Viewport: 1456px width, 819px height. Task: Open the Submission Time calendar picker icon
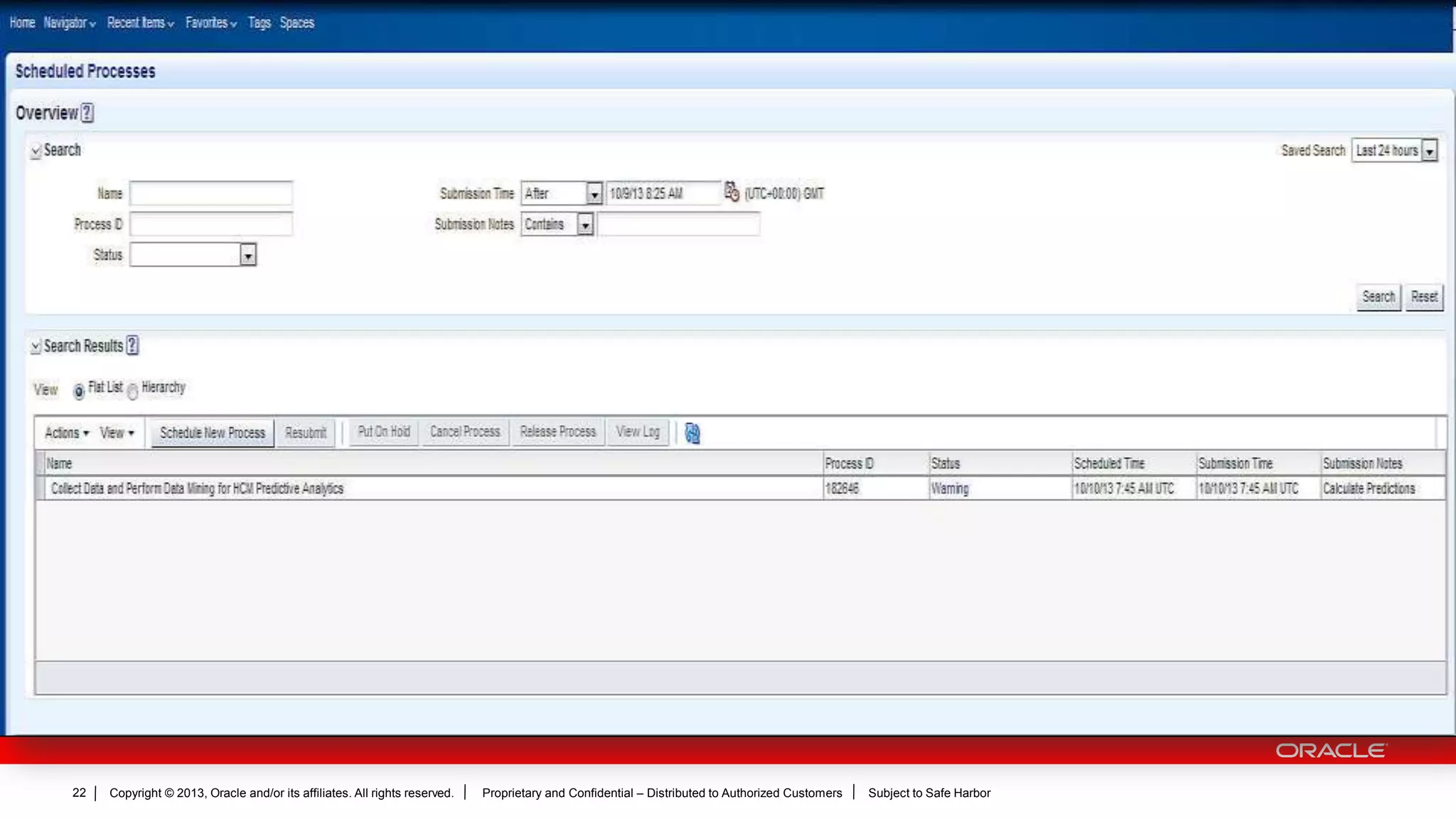[732, 192]
